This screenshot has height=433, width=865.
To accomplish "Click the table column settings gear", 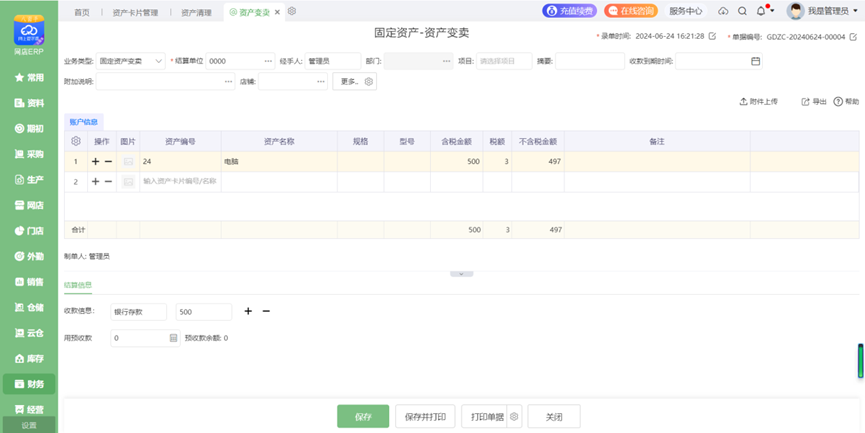I will 76,141.
